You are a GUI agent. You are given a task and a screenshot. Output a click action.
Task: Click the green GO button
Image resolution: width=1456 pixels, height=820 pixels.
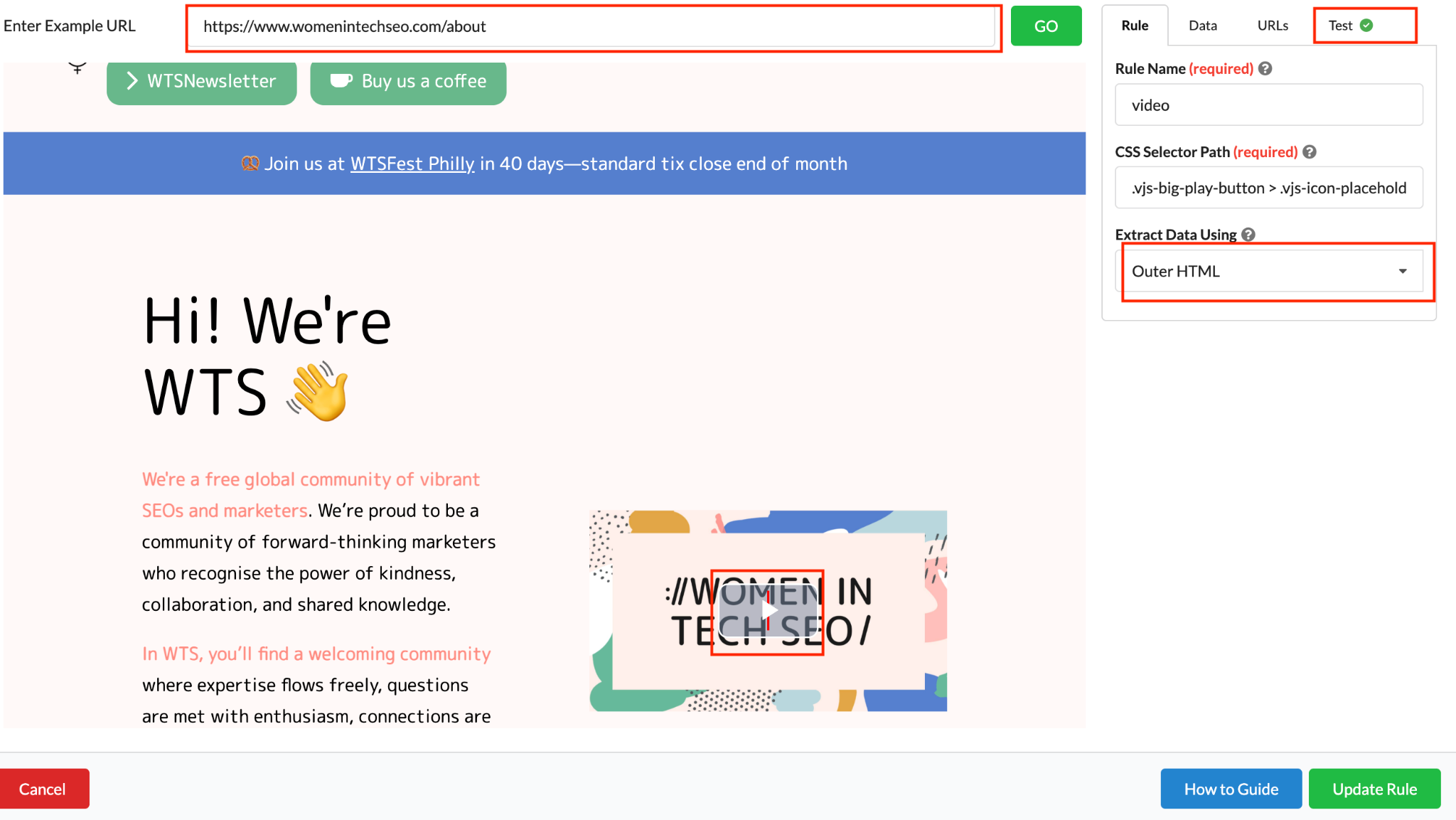pyautogui.click(x=1046, y=26)
